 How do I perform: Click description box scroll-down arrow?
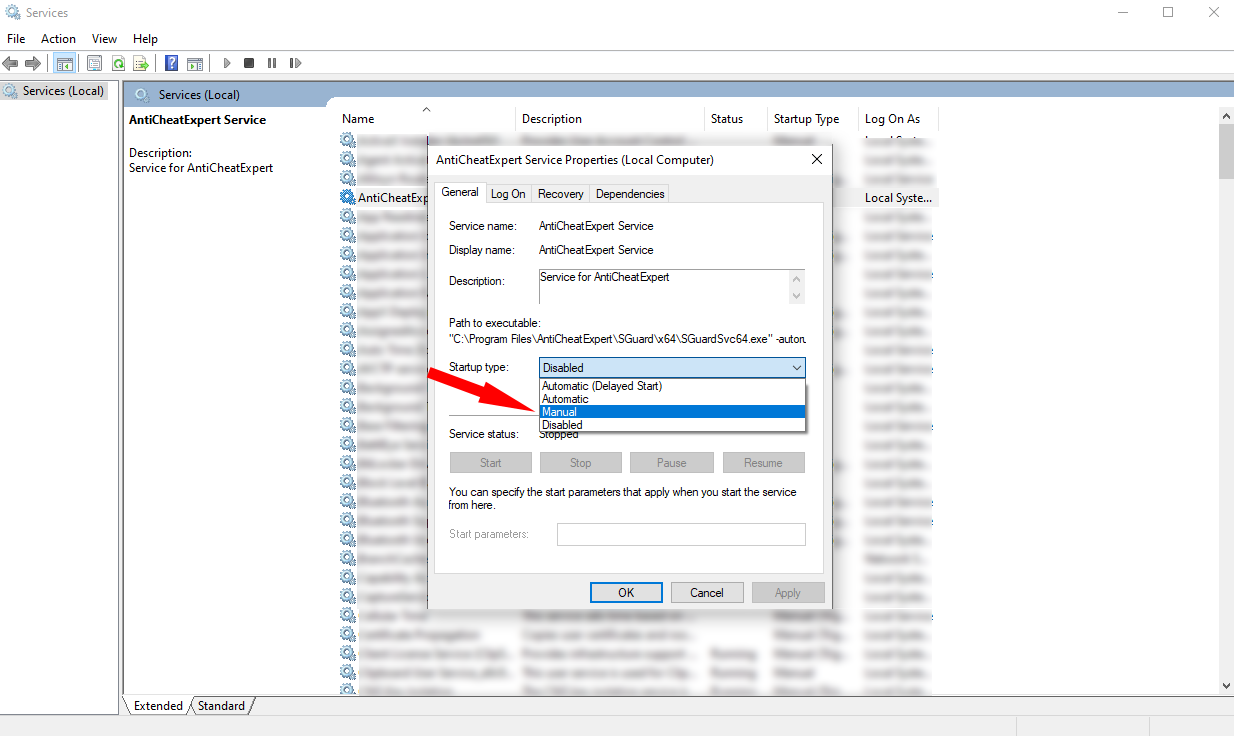click(797, 295)
